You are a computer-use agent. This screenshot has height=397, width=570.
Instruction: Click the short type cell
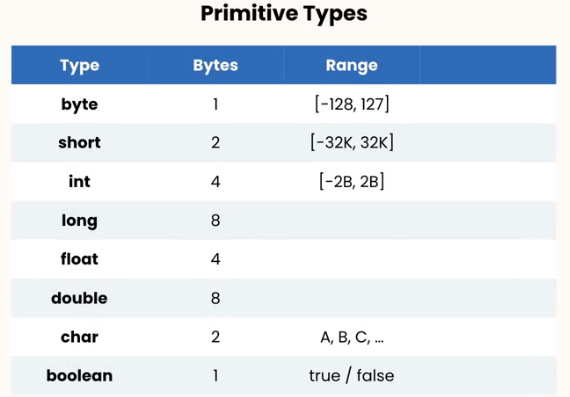click(80, 143)
